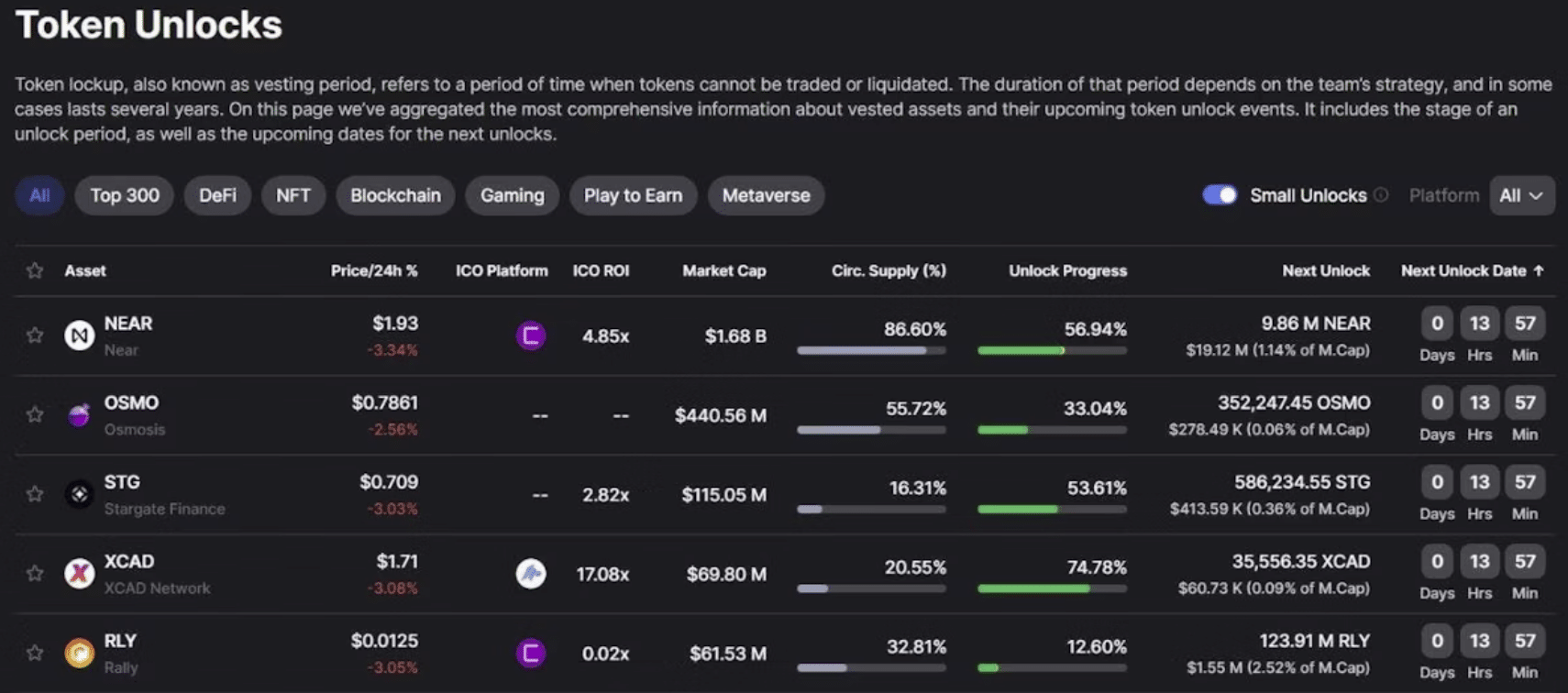Open the XCAD token logo
1568x693 pixels.
pos(80,574)
